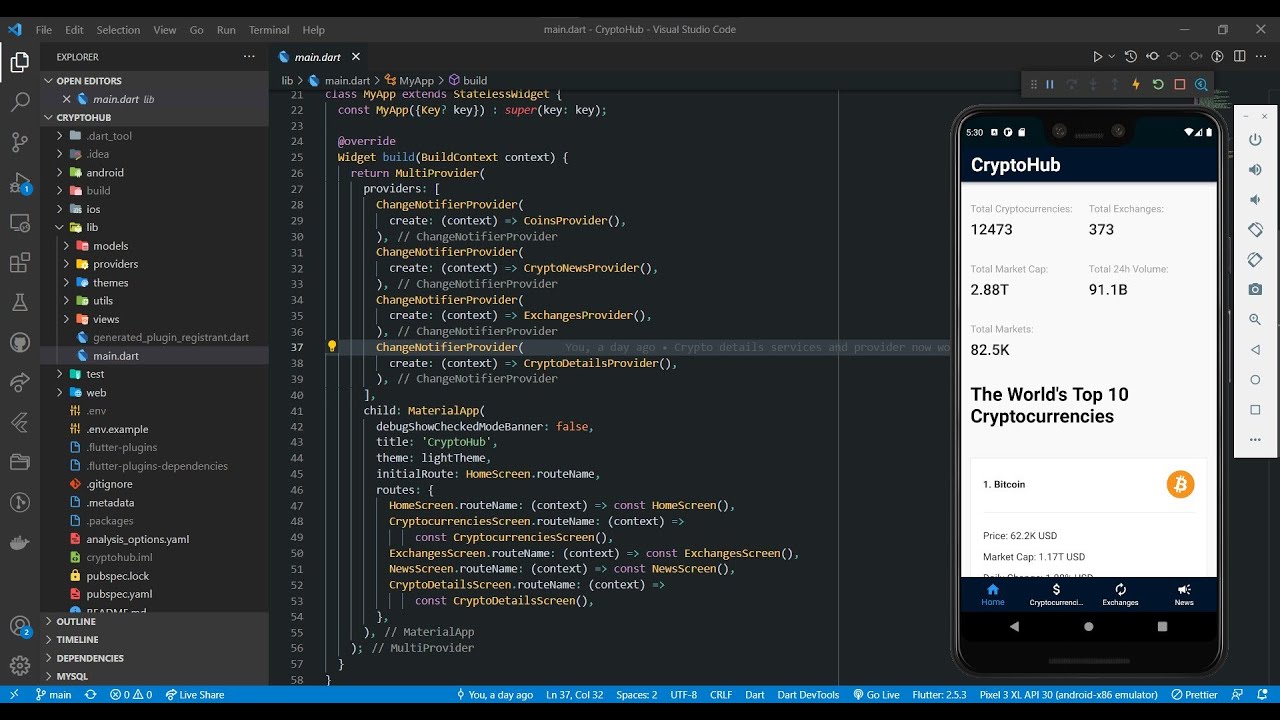Screen dimensions: 1280x720
Task: Open run options dropdown arrow
Action: point(1111,57)
